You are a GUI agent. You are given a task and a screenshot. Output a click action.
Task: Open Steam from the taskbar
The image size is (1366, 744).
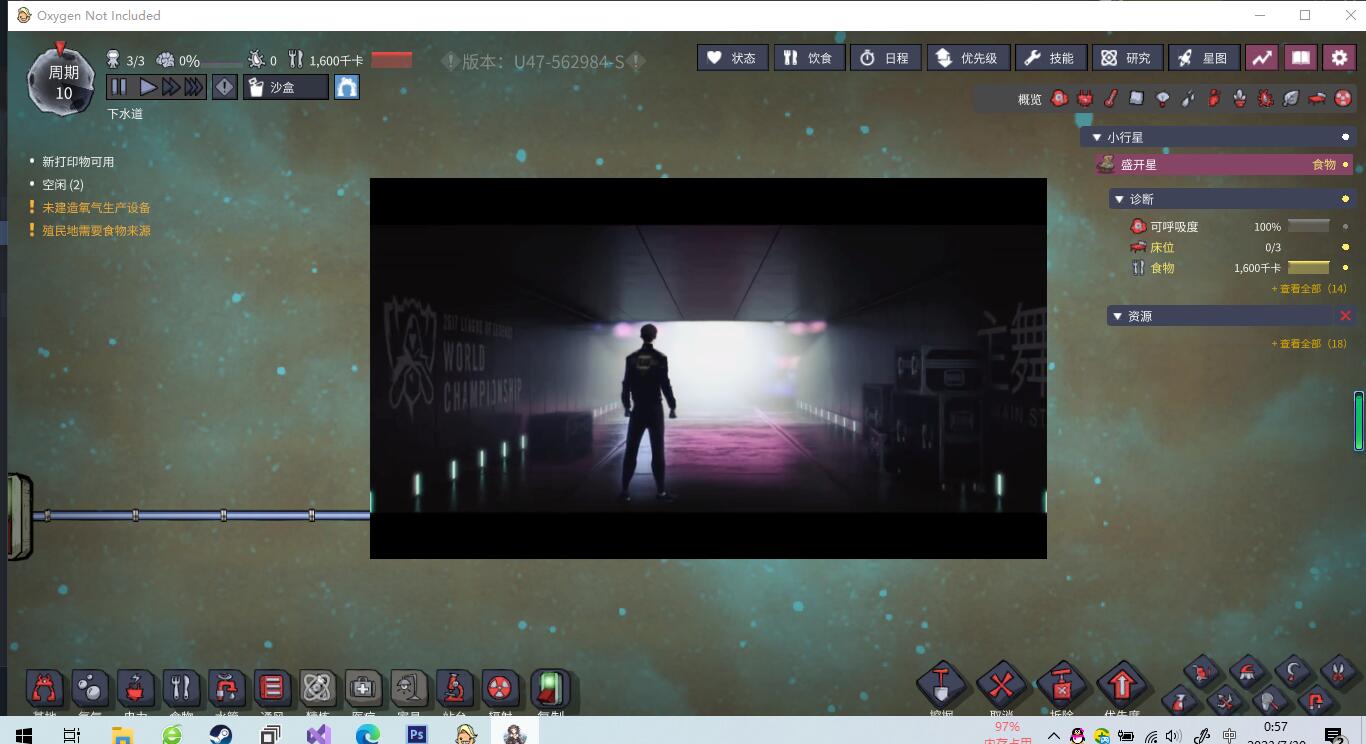221,735
